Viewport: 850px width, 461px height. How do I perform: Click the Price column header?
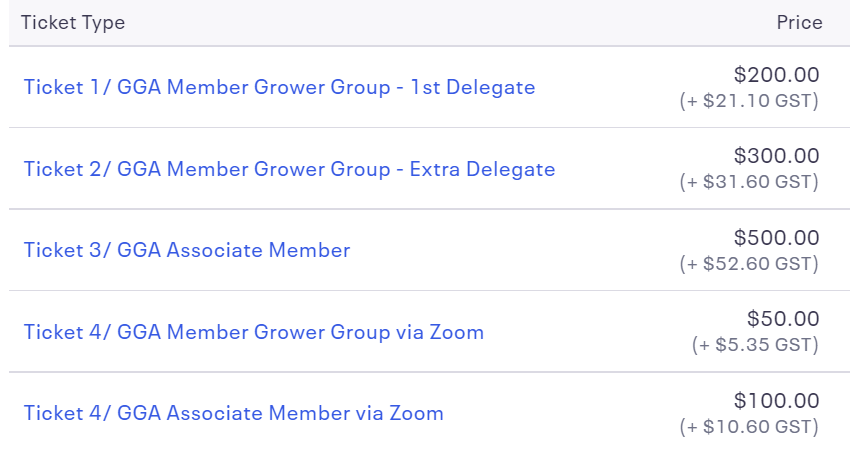[799, 22]
